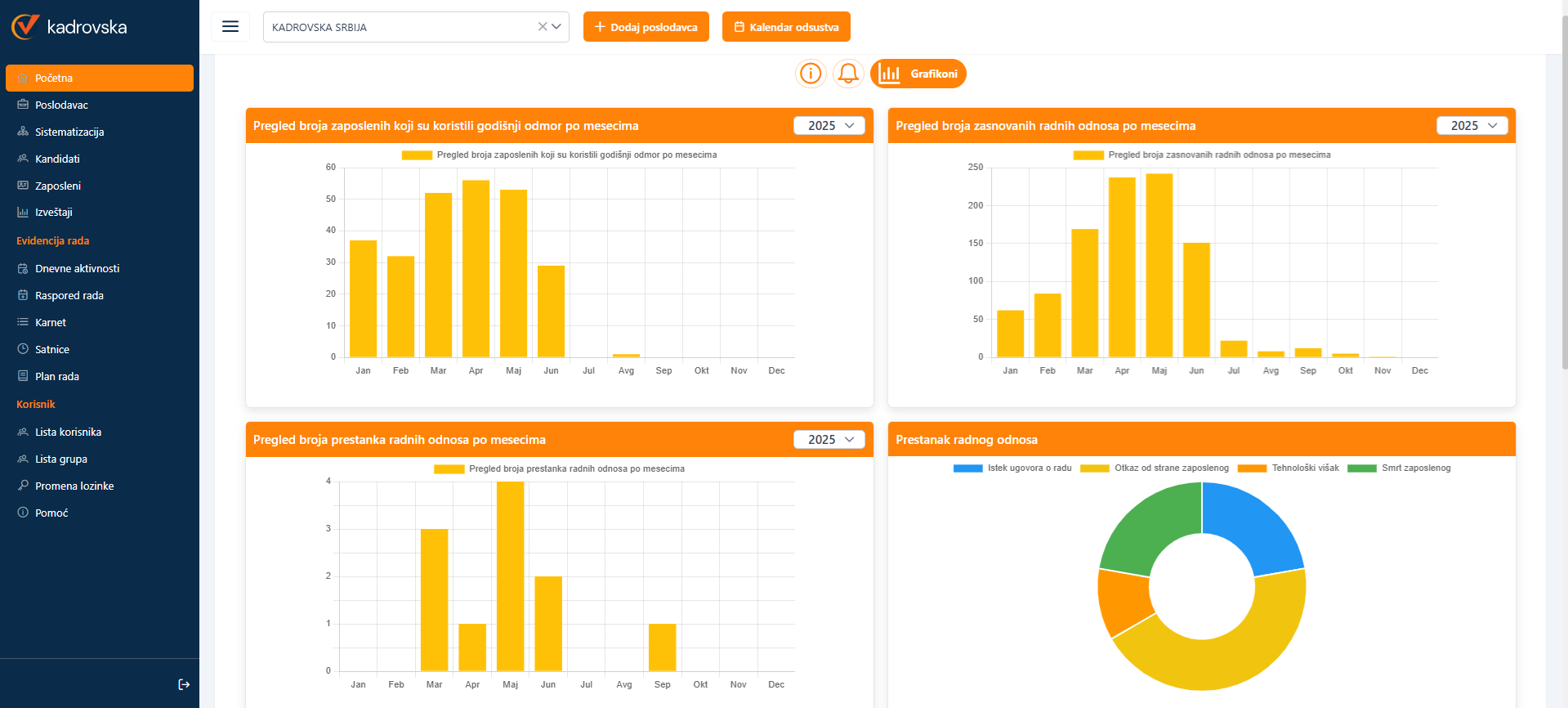Click the Satnice clock icon in sidebar

23,349
